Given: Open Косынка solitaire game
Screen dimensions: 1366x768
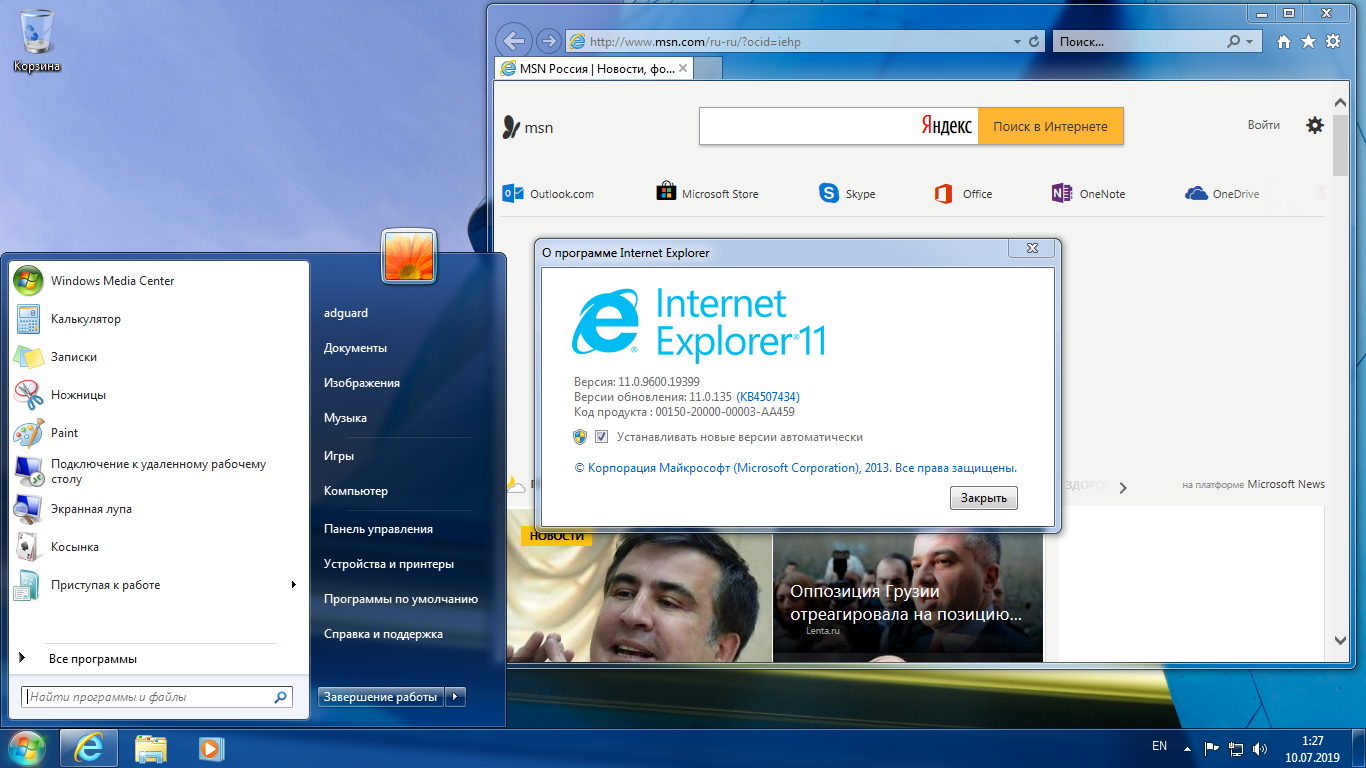Looking at the screenshot, I should coord(160,547).
